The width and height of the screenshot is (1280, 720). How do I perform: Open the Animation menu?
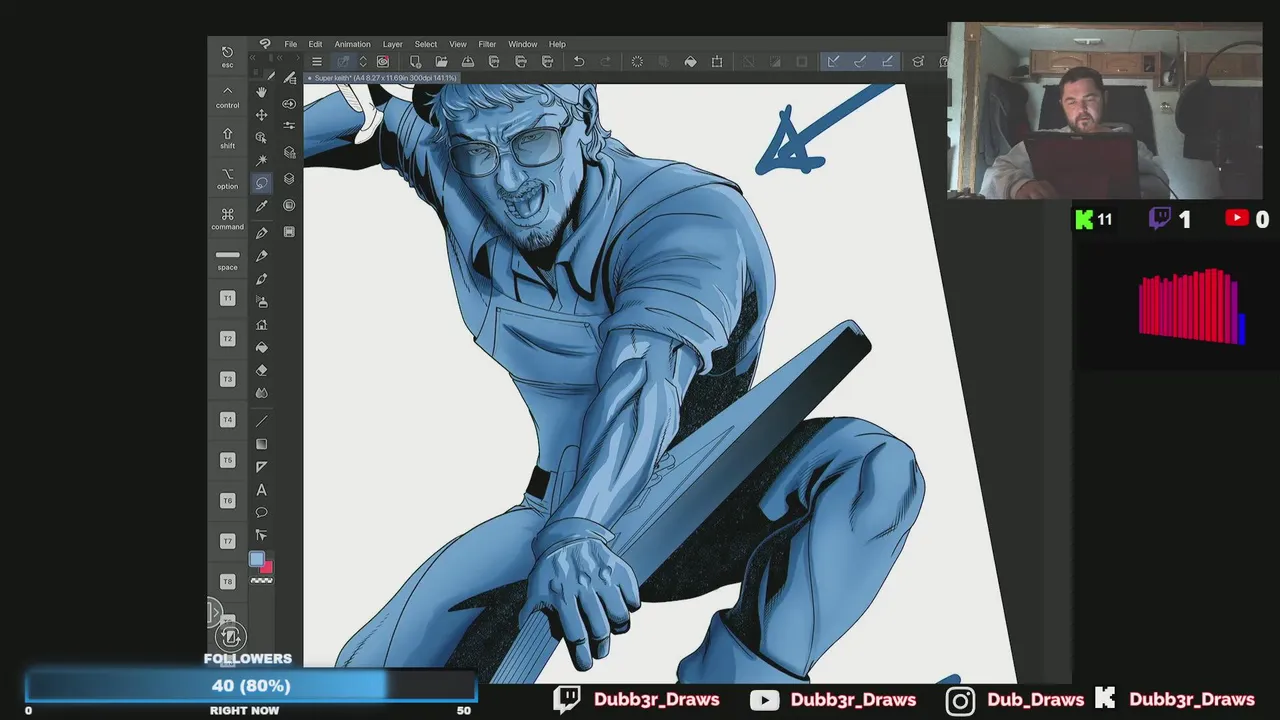tap(352, 44)
